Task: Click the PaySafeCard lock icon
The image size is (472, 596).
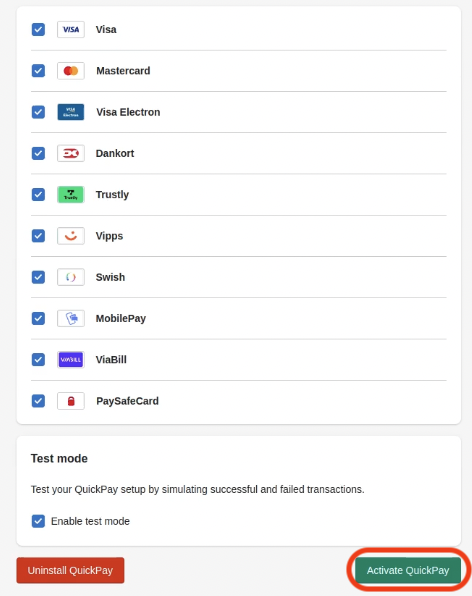Action: [71, 401]
